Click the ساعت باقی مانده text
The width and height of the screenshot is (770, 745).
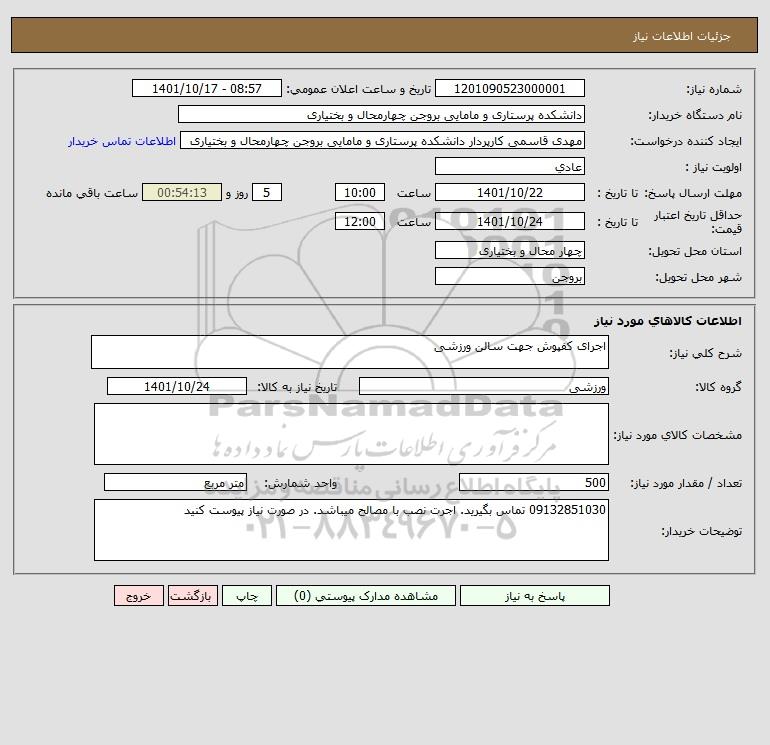(92, 193)
